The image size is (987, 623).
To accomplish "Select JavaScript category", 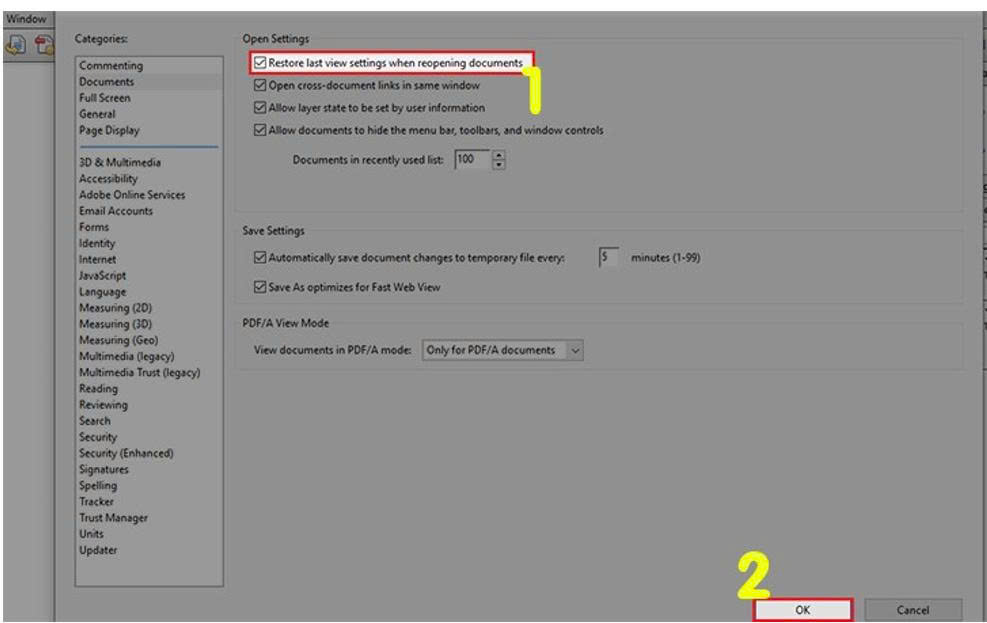I will (102, 276).
